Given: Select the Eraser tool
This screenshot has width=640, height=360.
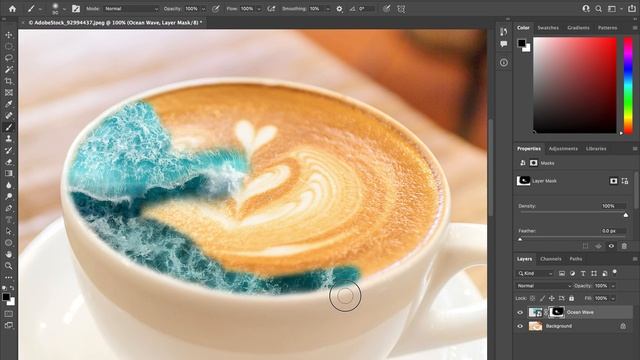Looking at the screenshot, I should click(9, 162).
